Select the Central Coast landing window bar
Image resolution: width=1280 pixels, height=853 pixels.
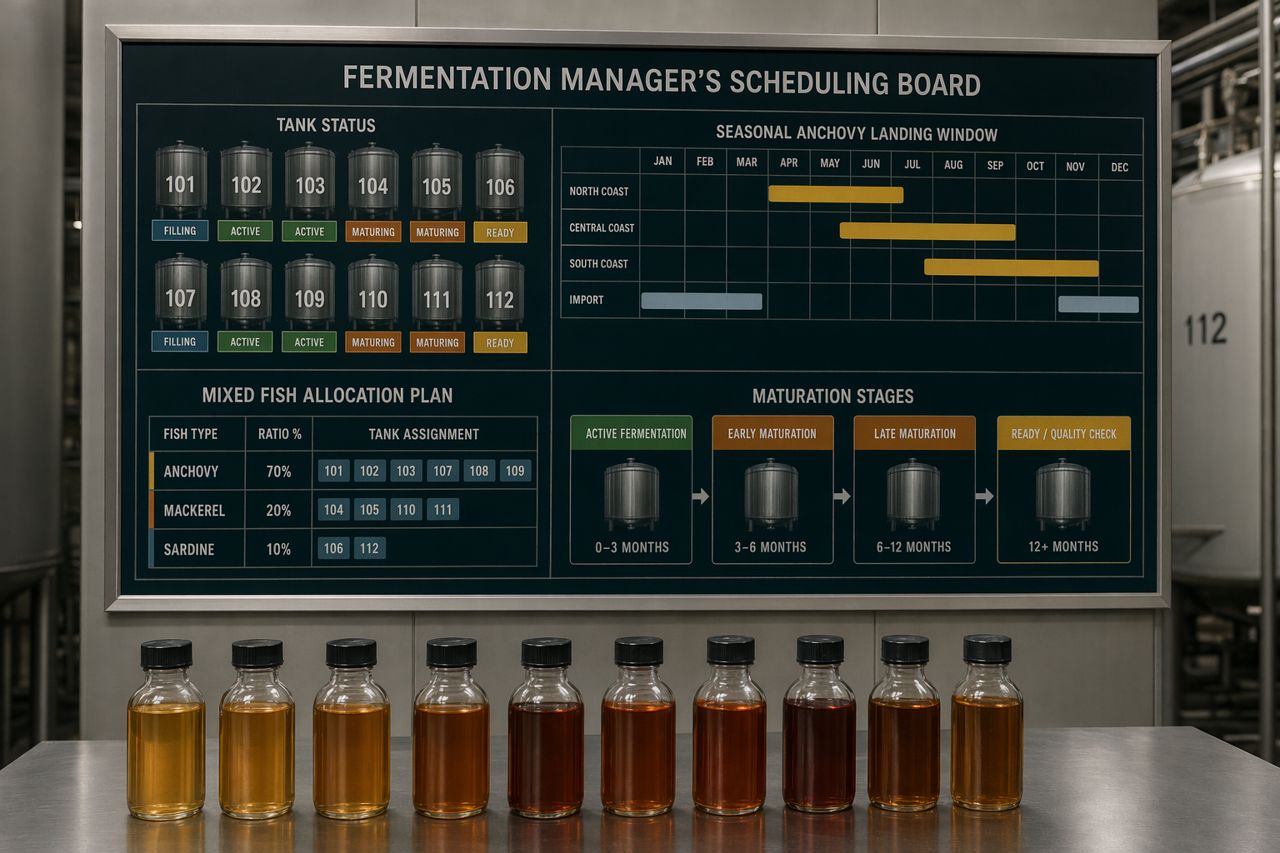[928, 231]
